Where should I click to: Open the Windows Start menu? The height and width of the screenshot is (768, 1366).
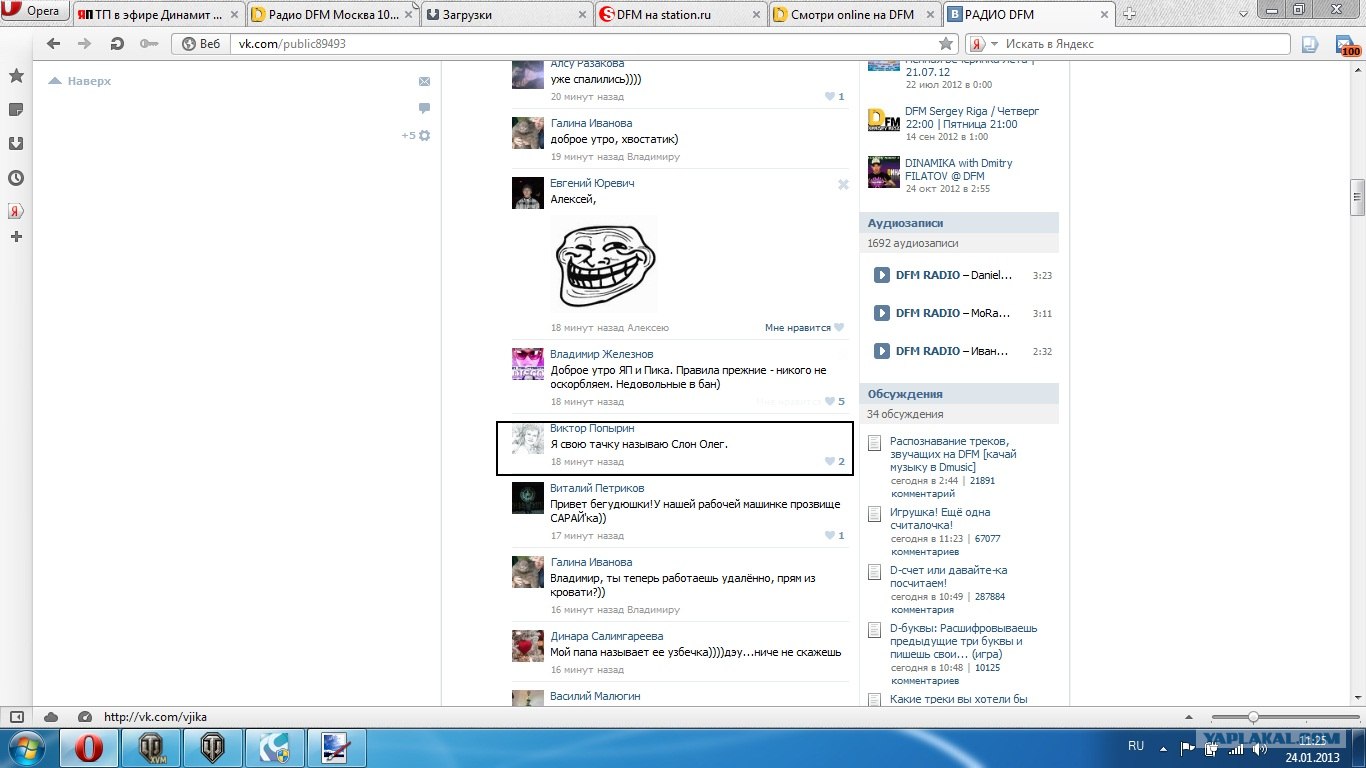coord(25,748)
